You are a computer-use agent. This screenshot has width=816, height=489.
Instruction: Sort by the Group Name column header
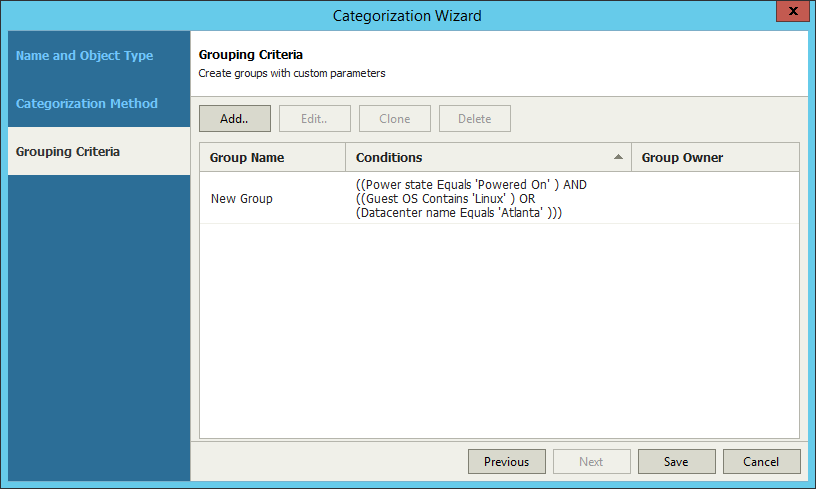[272, 157]
